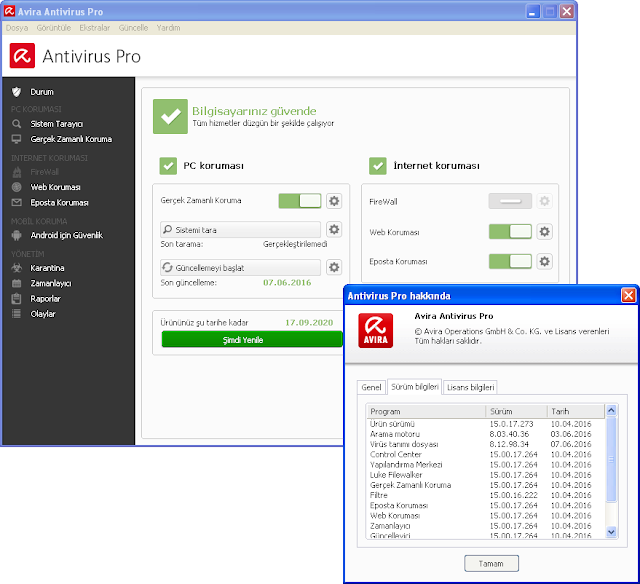Click scroll down arrow in version list
This screenshot has height=584, width=640.
tap(611, 532)
